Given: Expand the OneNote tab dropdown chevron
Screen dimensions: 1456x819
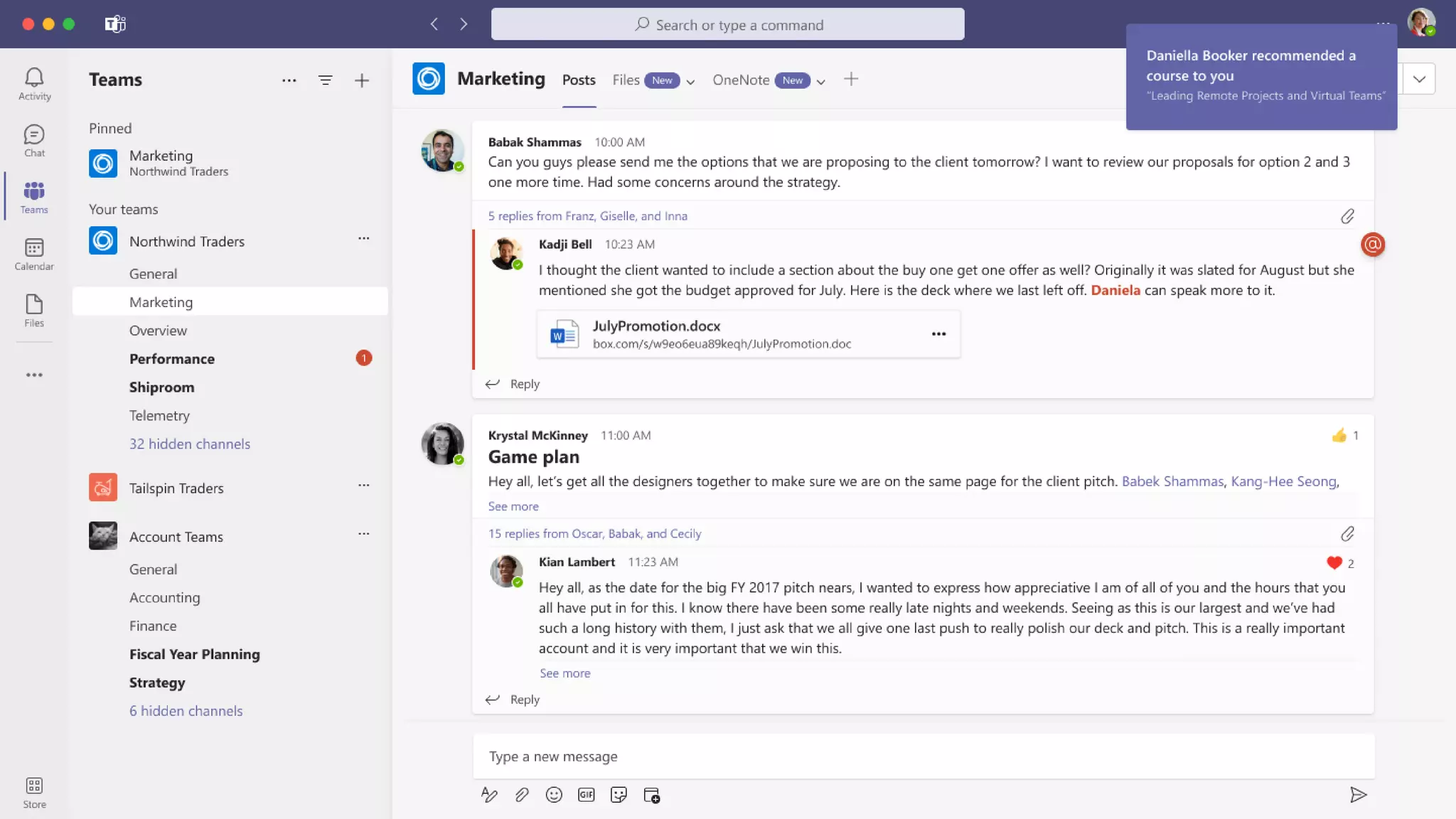Looking at the screenshot, I should tap(821, 82).
